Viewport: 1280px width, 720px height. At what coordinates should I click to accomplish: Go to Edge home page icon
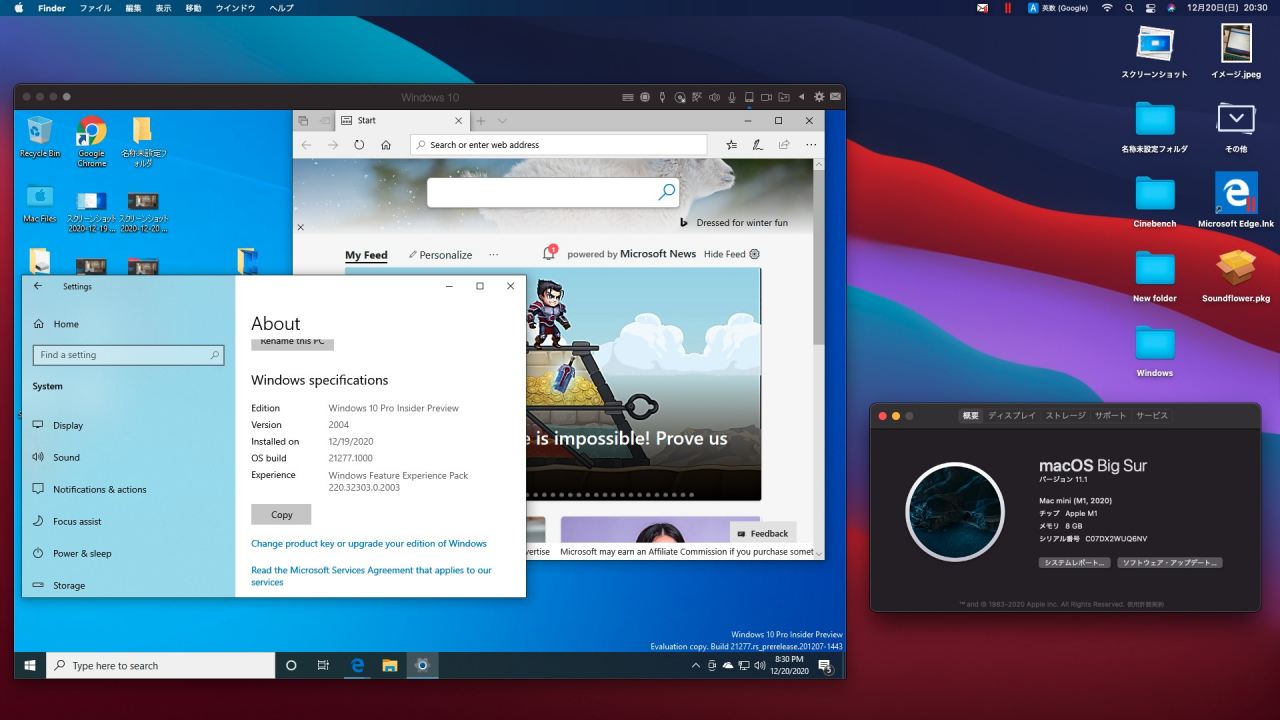tap(386, 145)
